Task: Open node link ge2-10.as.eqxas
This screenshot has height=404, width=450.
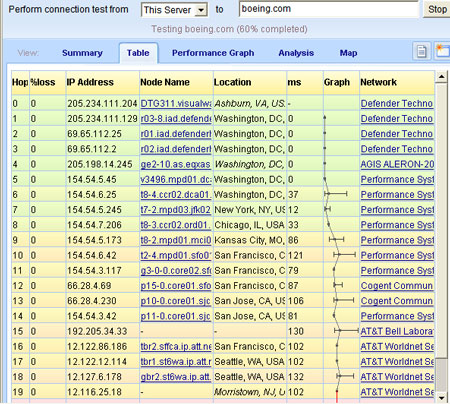Action: pos(176,164)
